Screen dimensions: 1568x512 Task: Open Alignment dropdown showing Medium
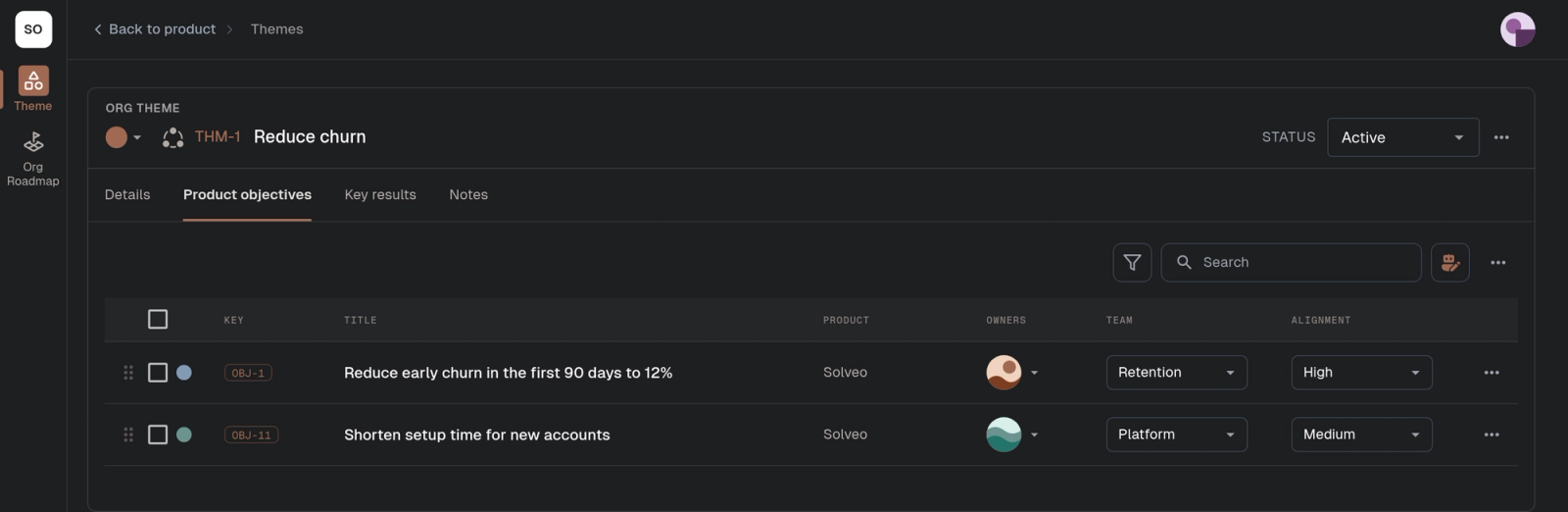1361,435
